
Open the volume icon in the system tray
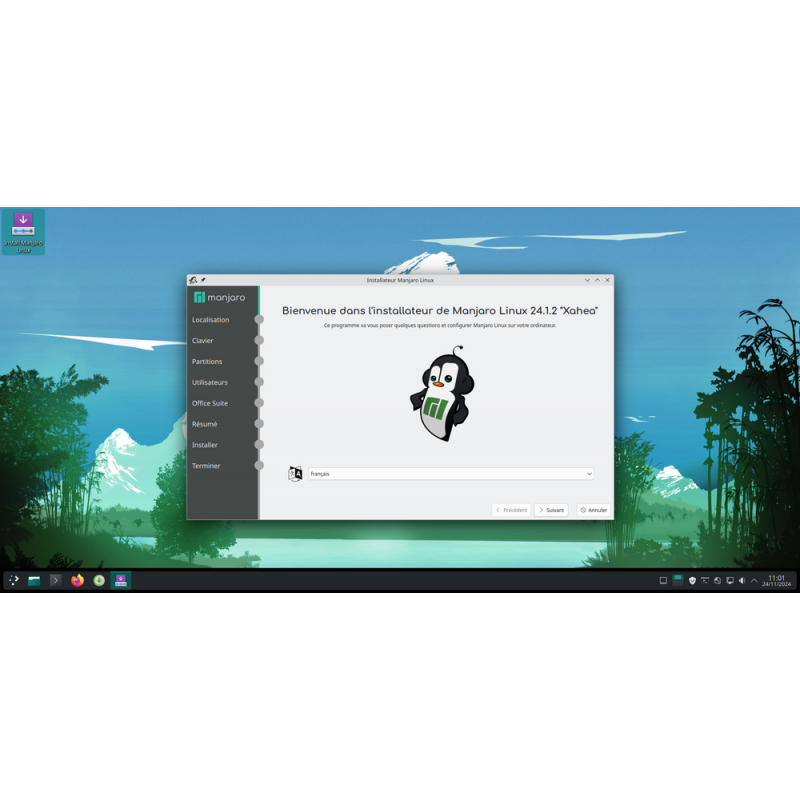tap(742, 580)
